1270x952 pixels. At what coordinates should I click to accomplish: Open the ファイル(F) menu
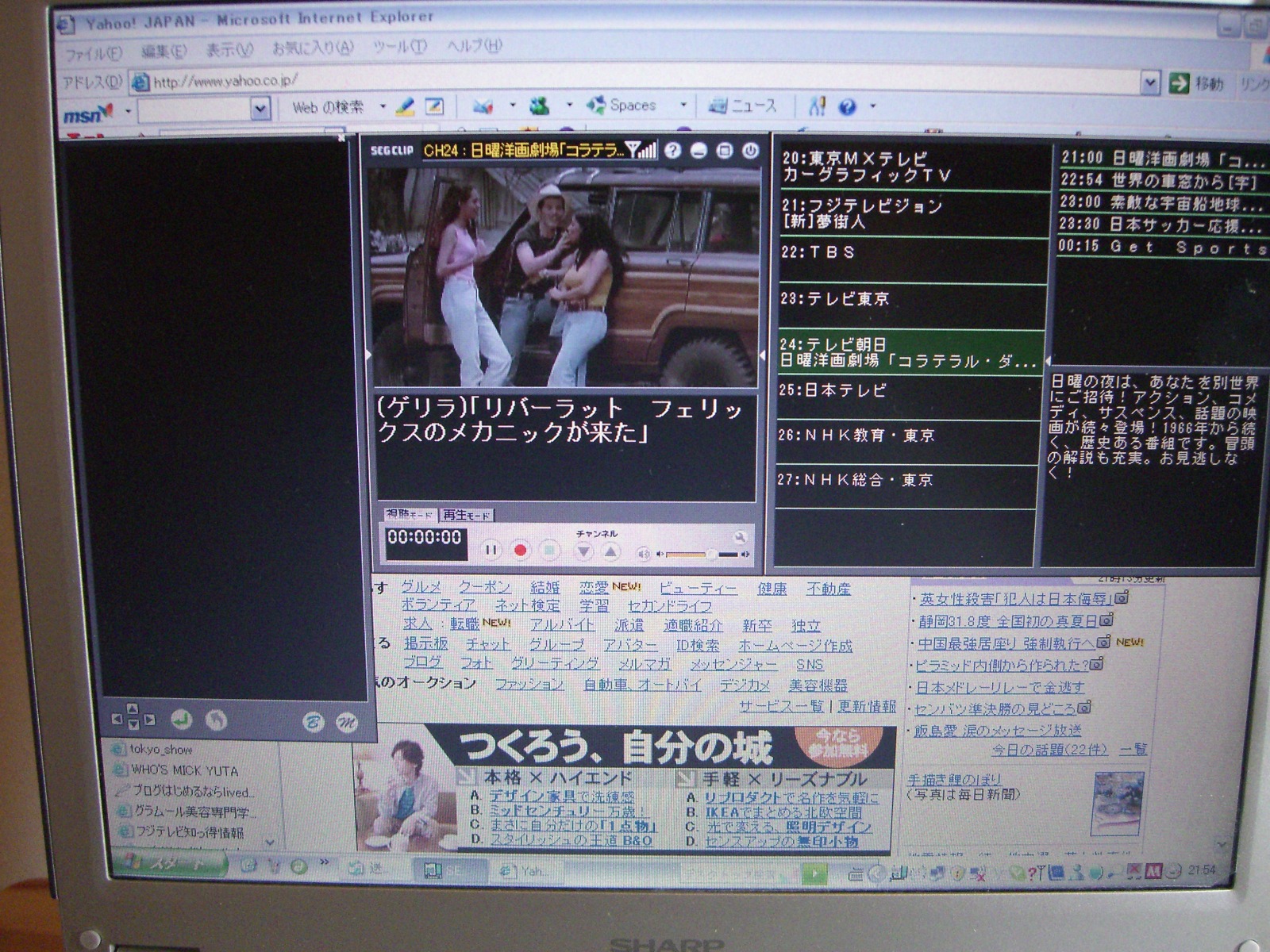pyautogui.click(x=93, y=53)
